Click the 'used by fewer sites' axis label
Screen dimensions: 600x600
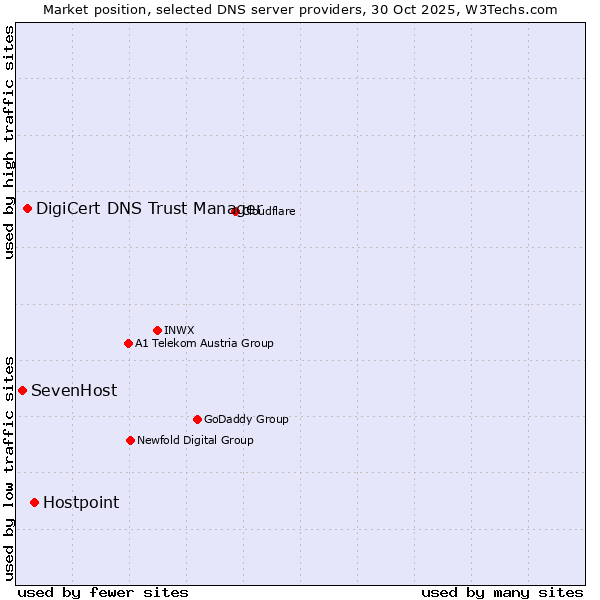click(x=103, y=592)
